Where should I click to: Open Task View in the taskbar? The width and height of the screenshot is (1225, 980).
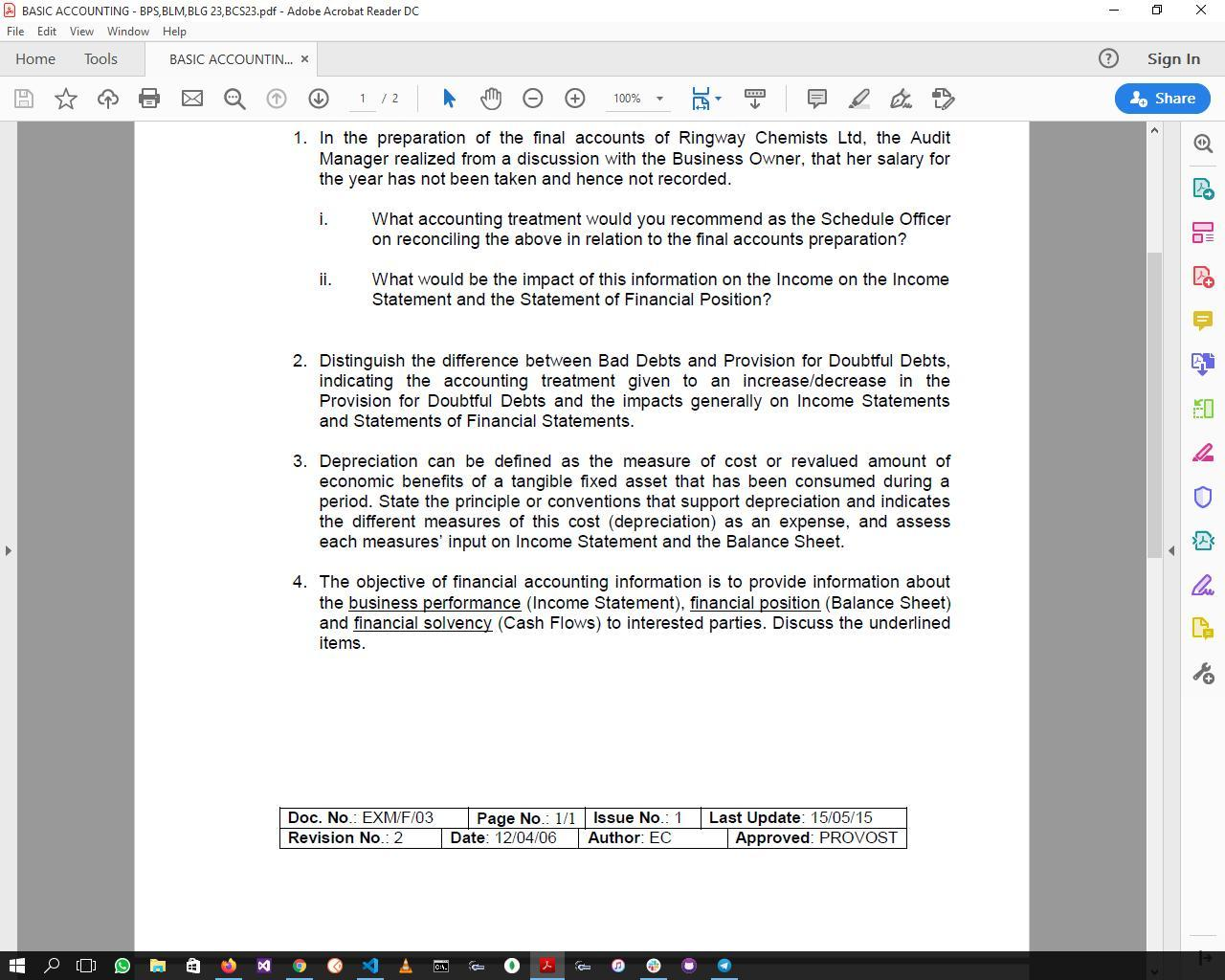pos(86,966)
